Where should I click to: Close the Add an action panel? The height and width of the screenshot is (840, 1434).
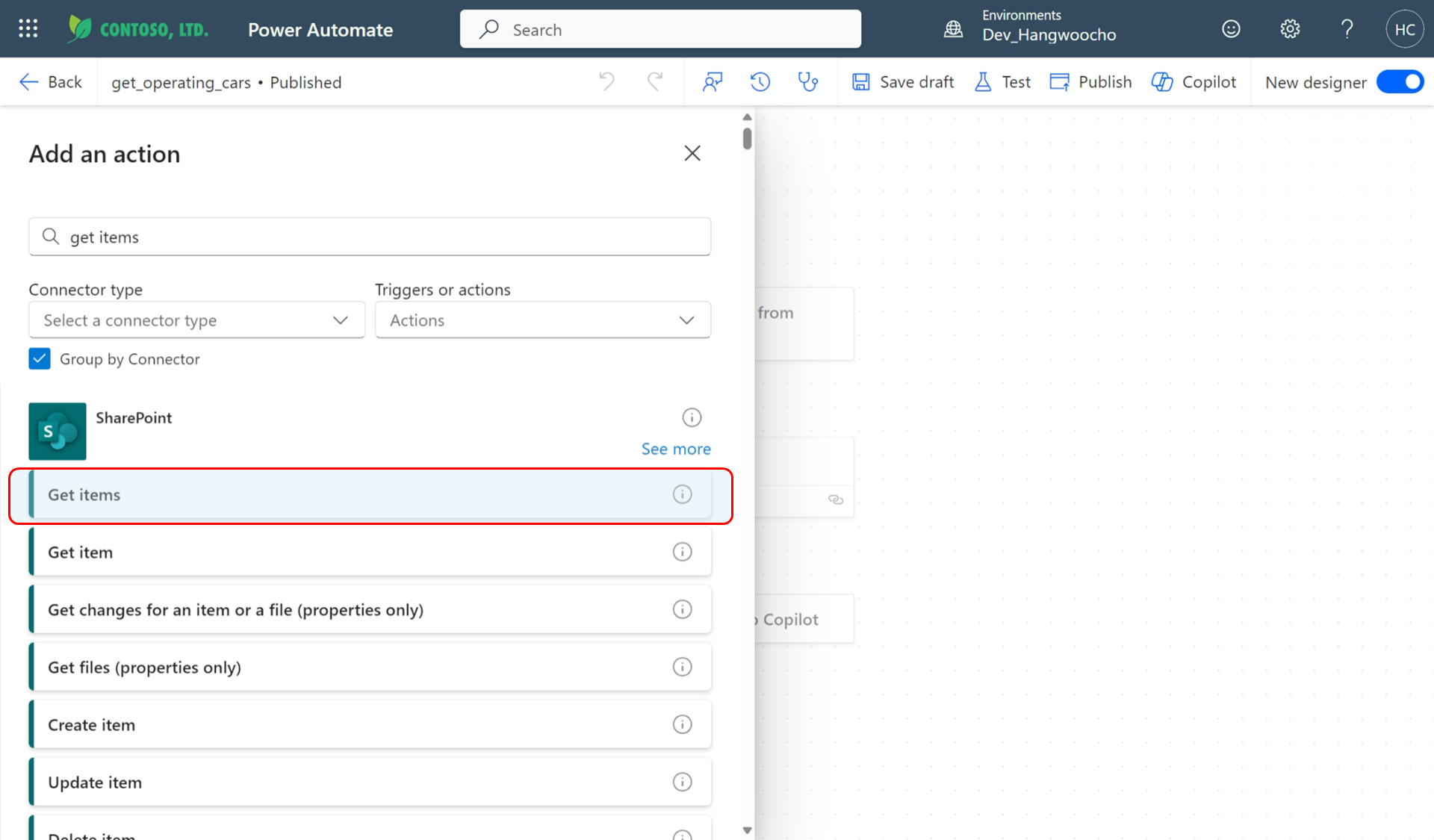692,153
